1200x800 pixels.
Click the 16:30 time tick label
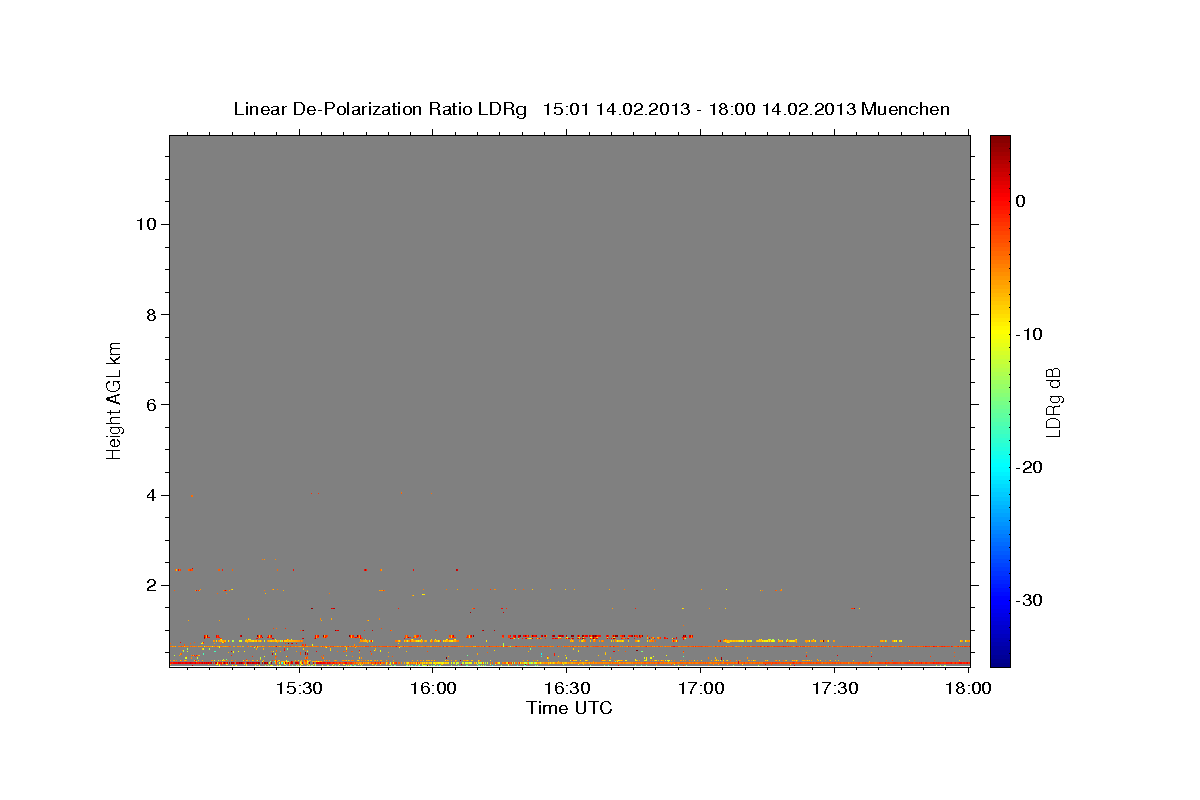567,689
